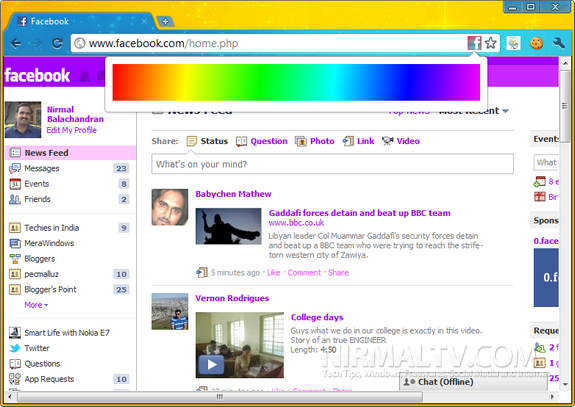
Task: Open the wrench settings menu
Action: [559, 43]
